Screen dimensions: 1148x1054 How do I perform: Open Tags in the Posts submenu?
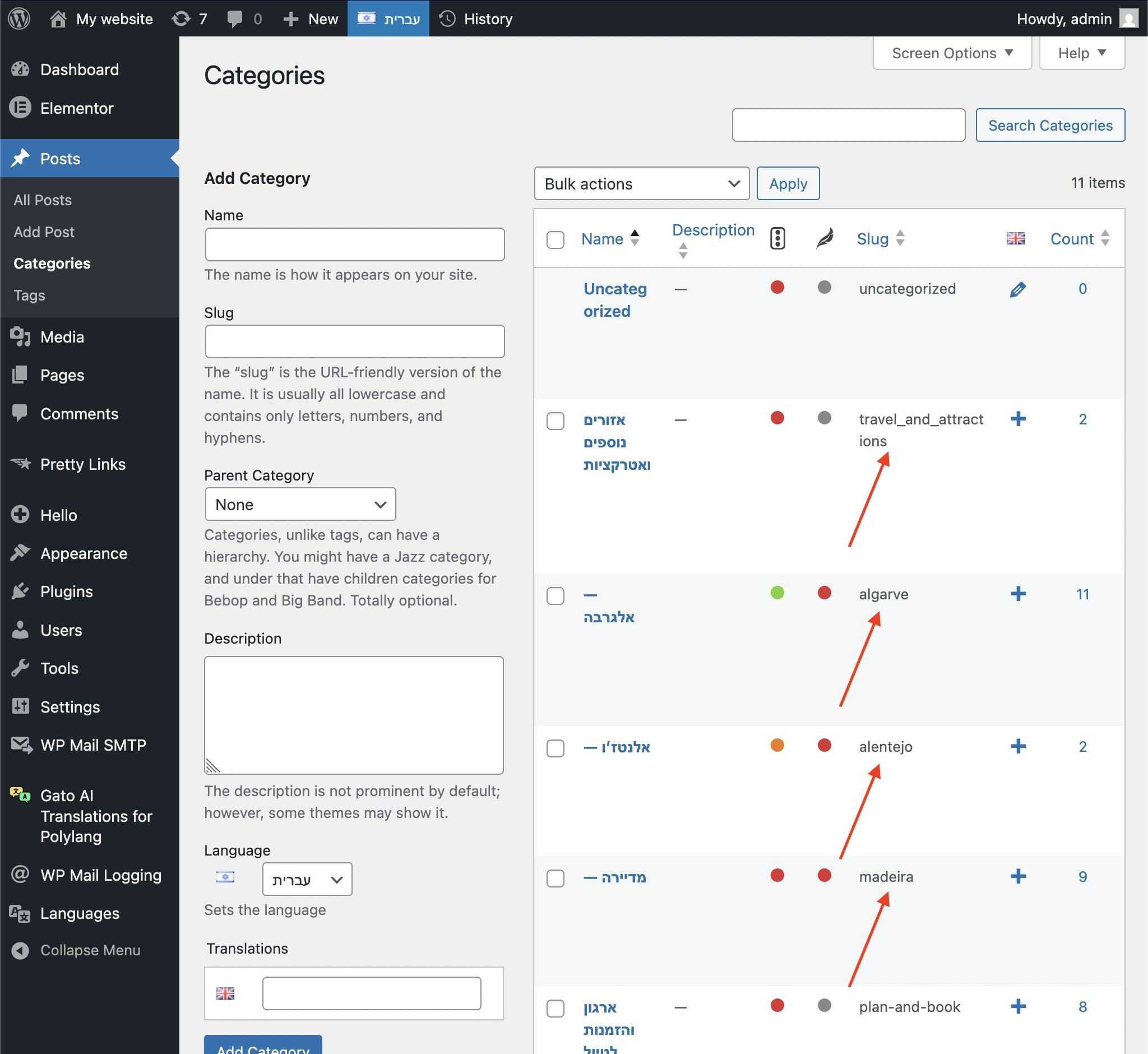29,295
